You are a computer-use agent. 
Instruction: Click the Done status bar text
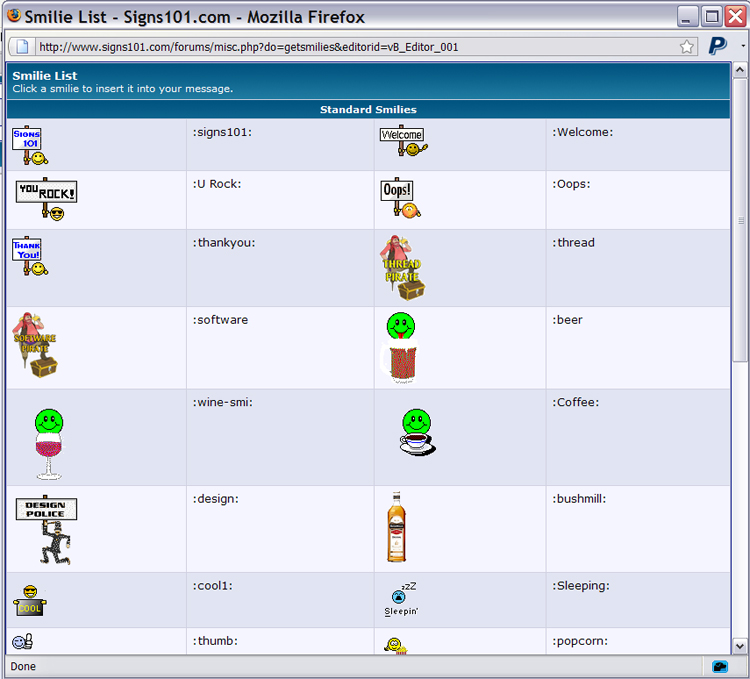pyautogui.click(x=23, y=667)
